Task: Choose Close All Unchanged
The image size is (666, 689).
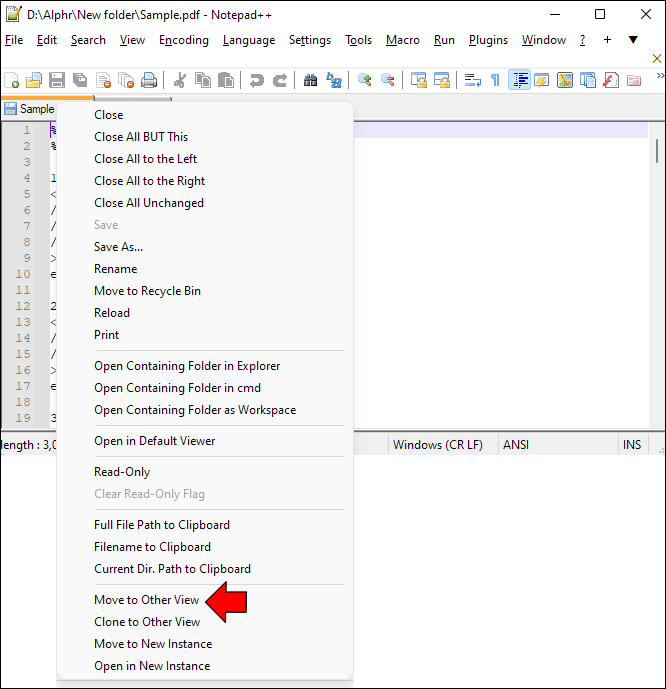Action: click(x=205, y=203)
